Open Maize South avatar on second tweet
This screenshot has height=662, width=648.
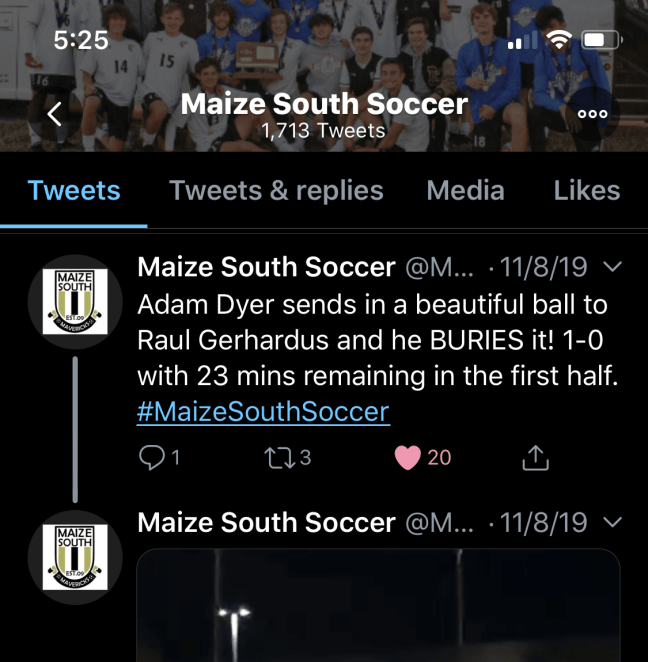coord(75,558)
